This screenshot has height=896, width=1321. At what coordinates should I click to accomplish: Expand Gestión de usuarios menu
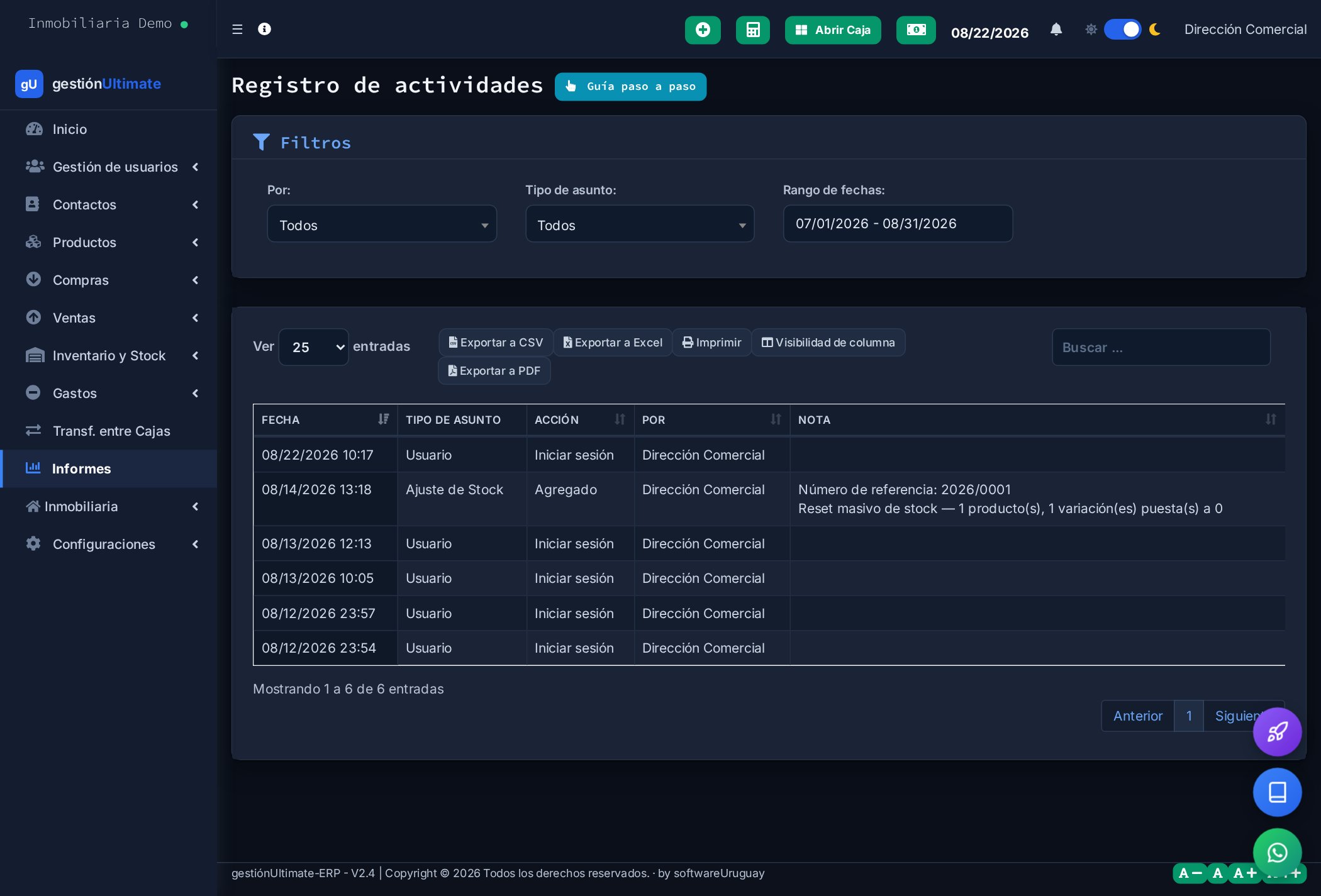click(109, 167)
